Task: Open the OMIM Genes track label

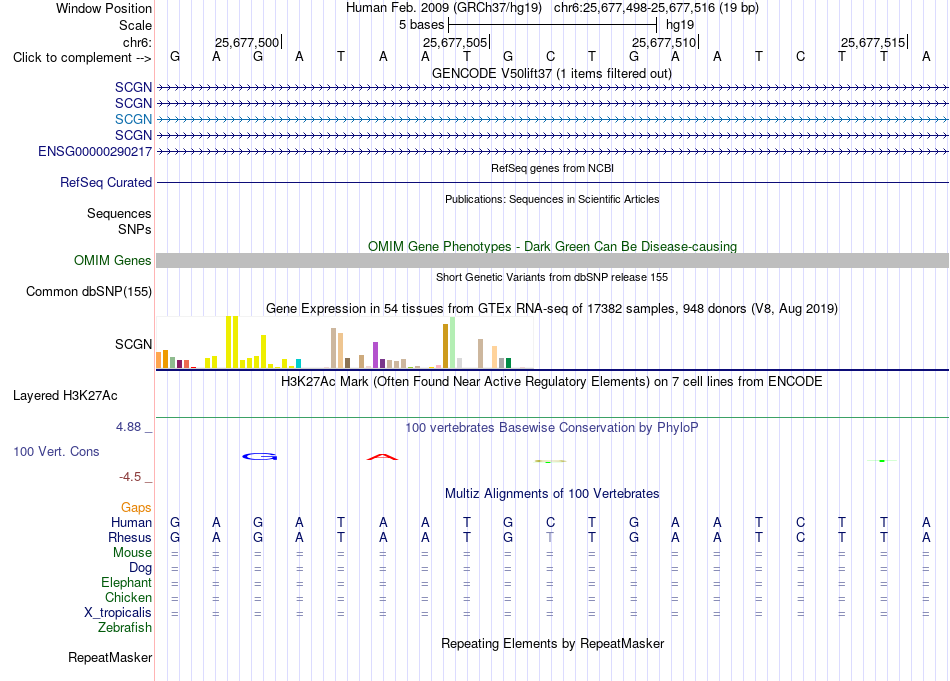Action: tap(112, 261)
